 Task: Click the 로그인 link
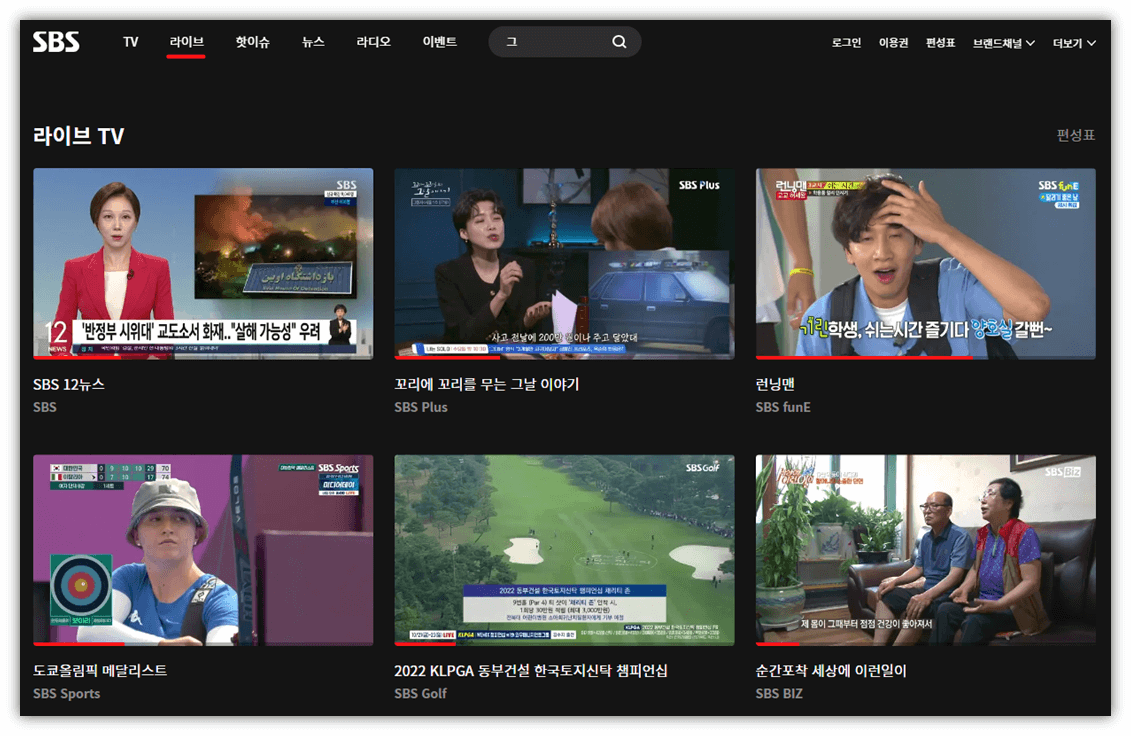[846, 43]
